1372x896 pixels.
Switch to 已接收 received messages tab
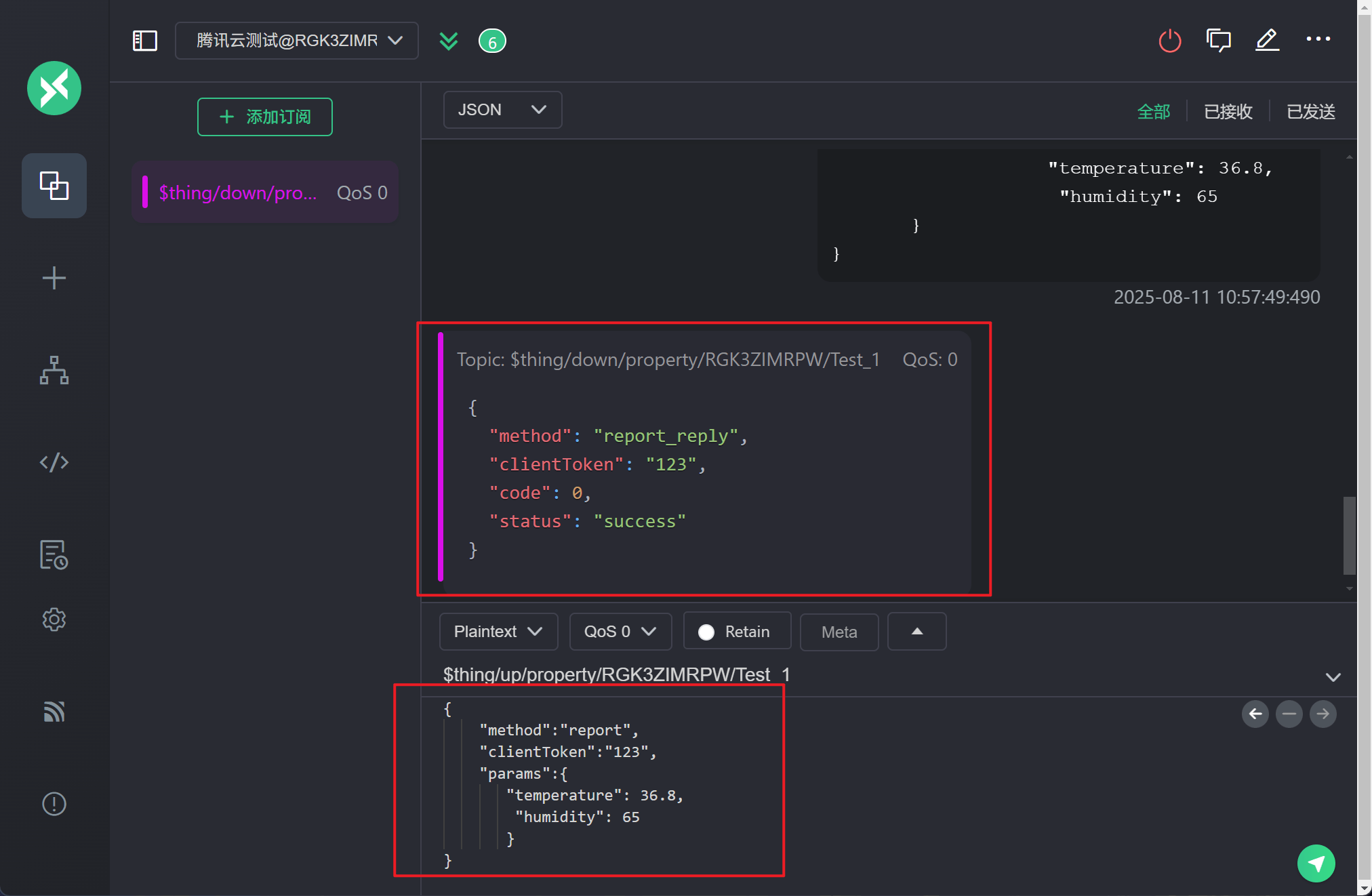[1228, 111]
